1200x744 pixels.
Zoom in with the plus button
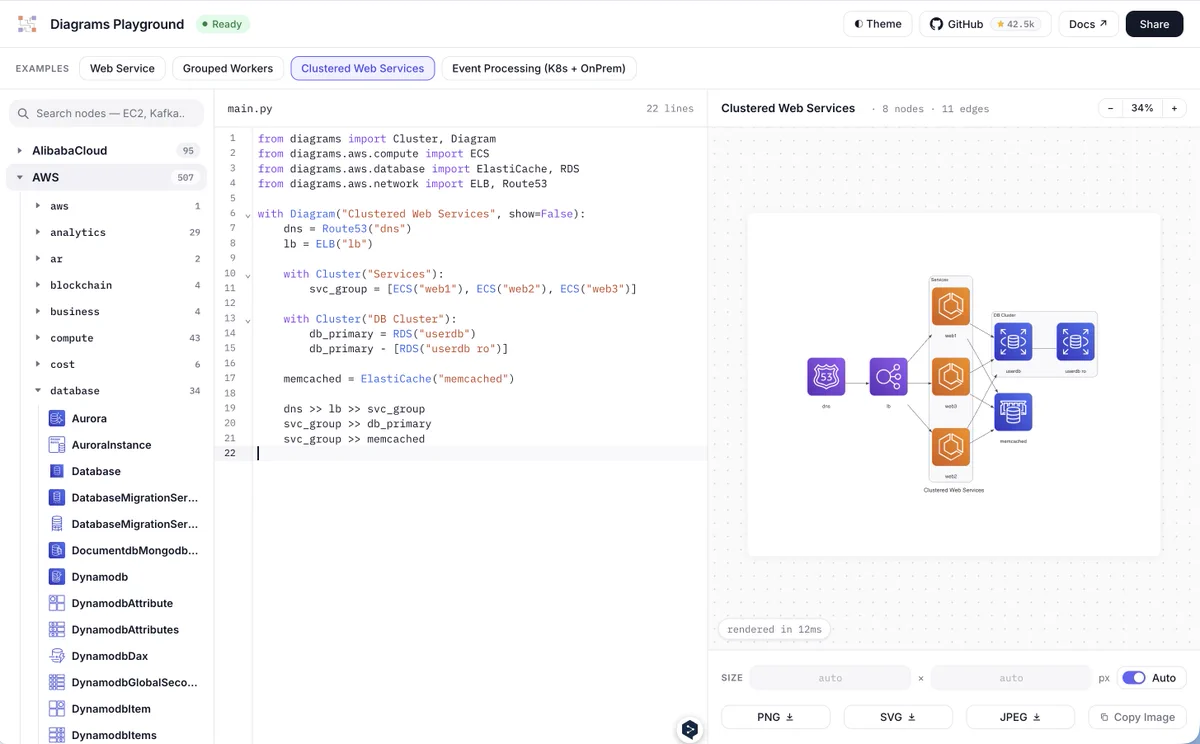pos(1174,108)
